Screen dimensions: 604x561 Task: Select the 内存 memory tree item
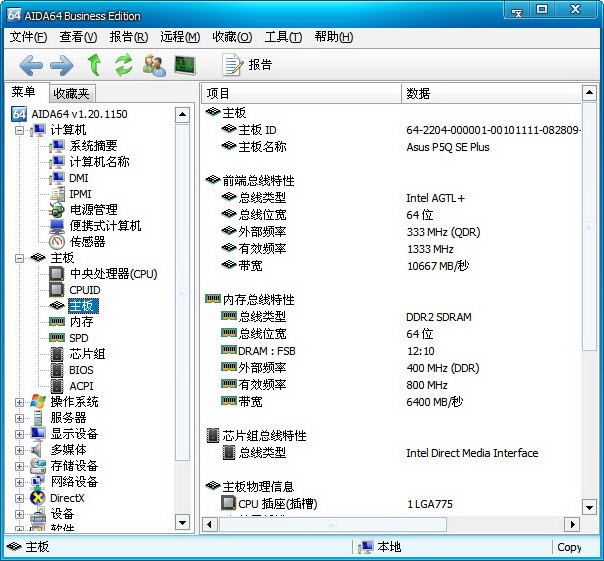coord(81,322)
